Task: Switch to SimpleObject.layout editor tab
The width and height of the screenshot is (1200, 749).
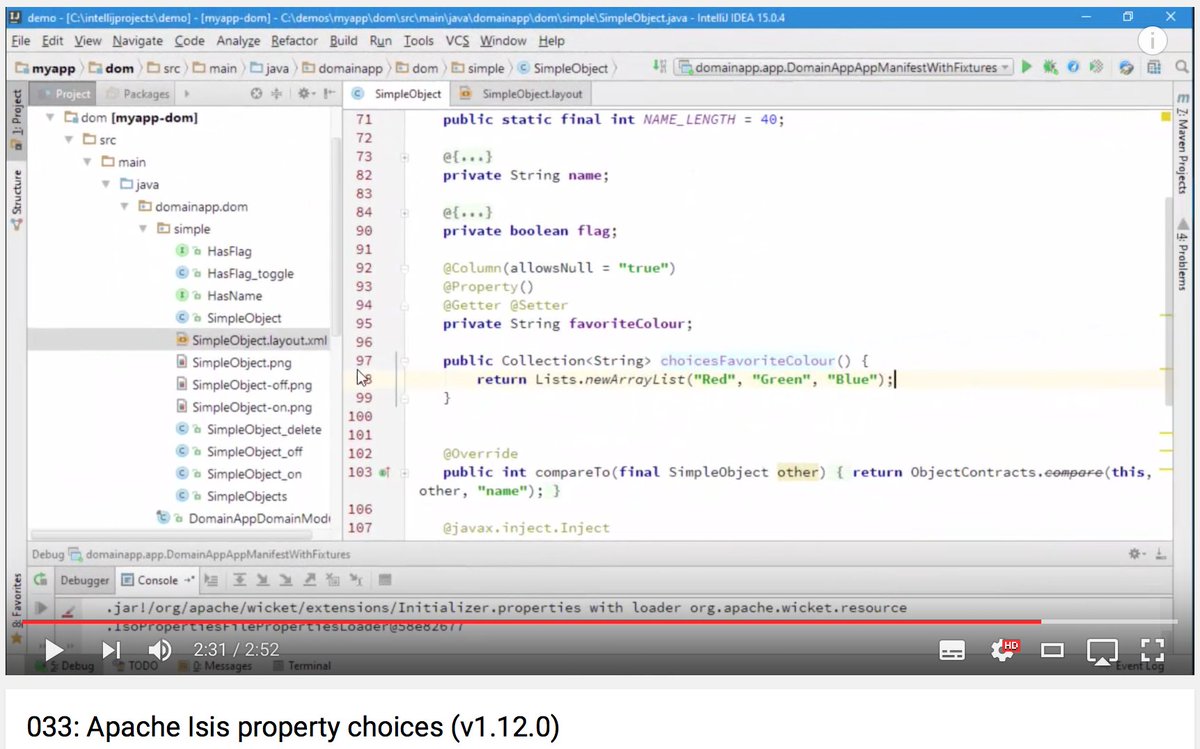Action: click(522, 94)
